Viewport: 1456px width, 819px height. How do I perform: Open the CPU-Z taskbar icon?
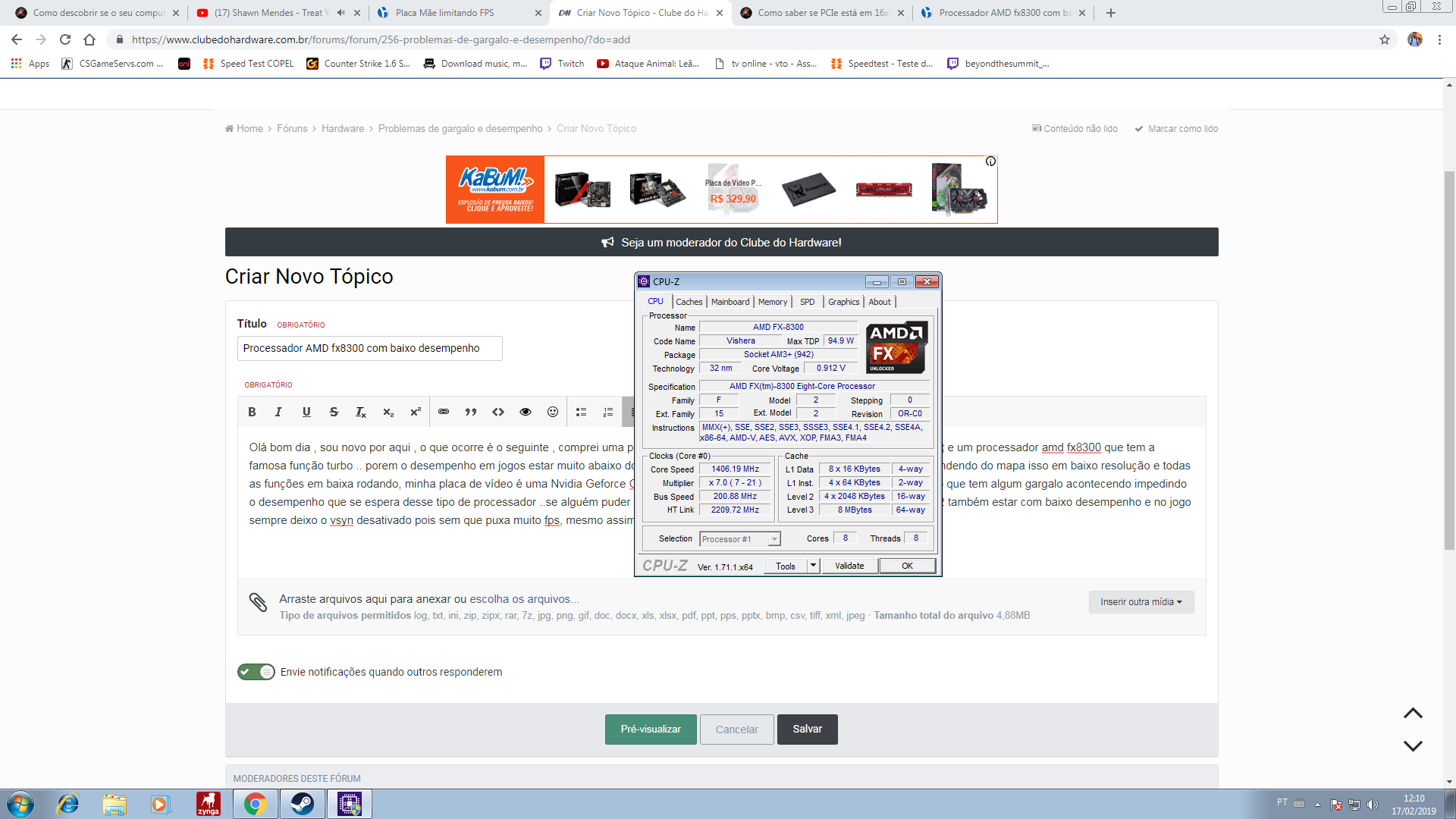(350, 804)
